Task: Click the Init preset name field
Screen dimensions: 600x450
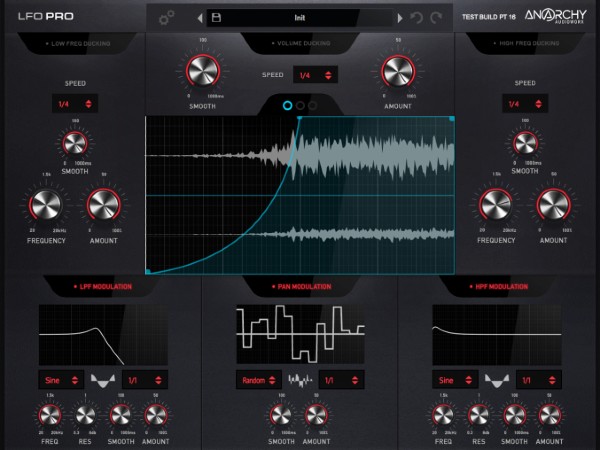Action: 300,18
